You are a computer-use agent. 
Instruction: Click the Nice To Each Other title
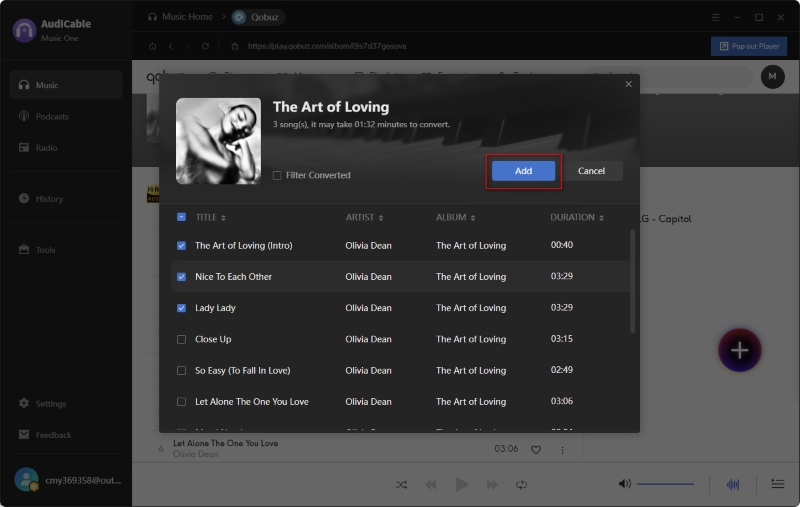(233, 276)
